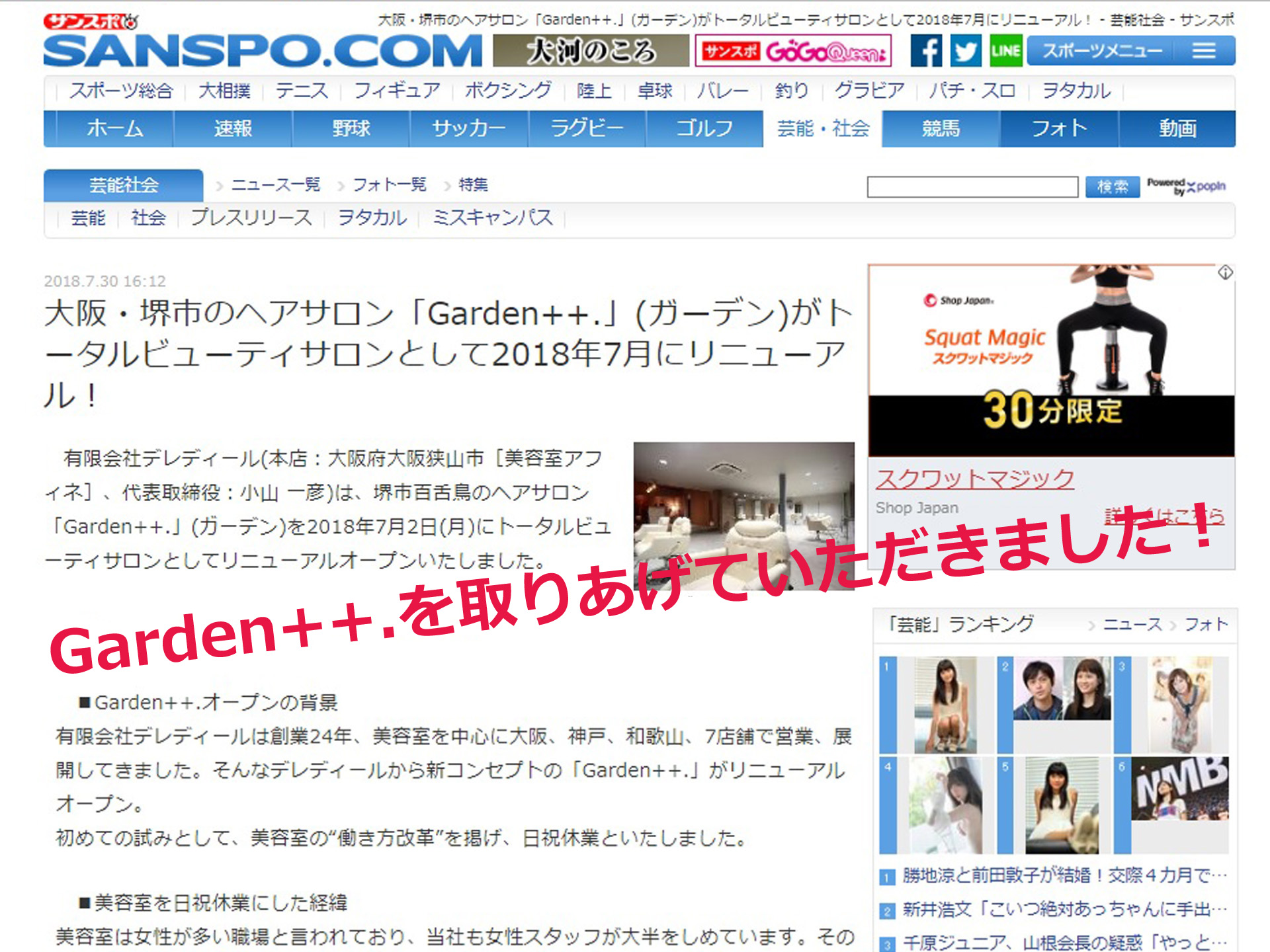
Task: Click the 釣り link
Action: click(792, 91)
